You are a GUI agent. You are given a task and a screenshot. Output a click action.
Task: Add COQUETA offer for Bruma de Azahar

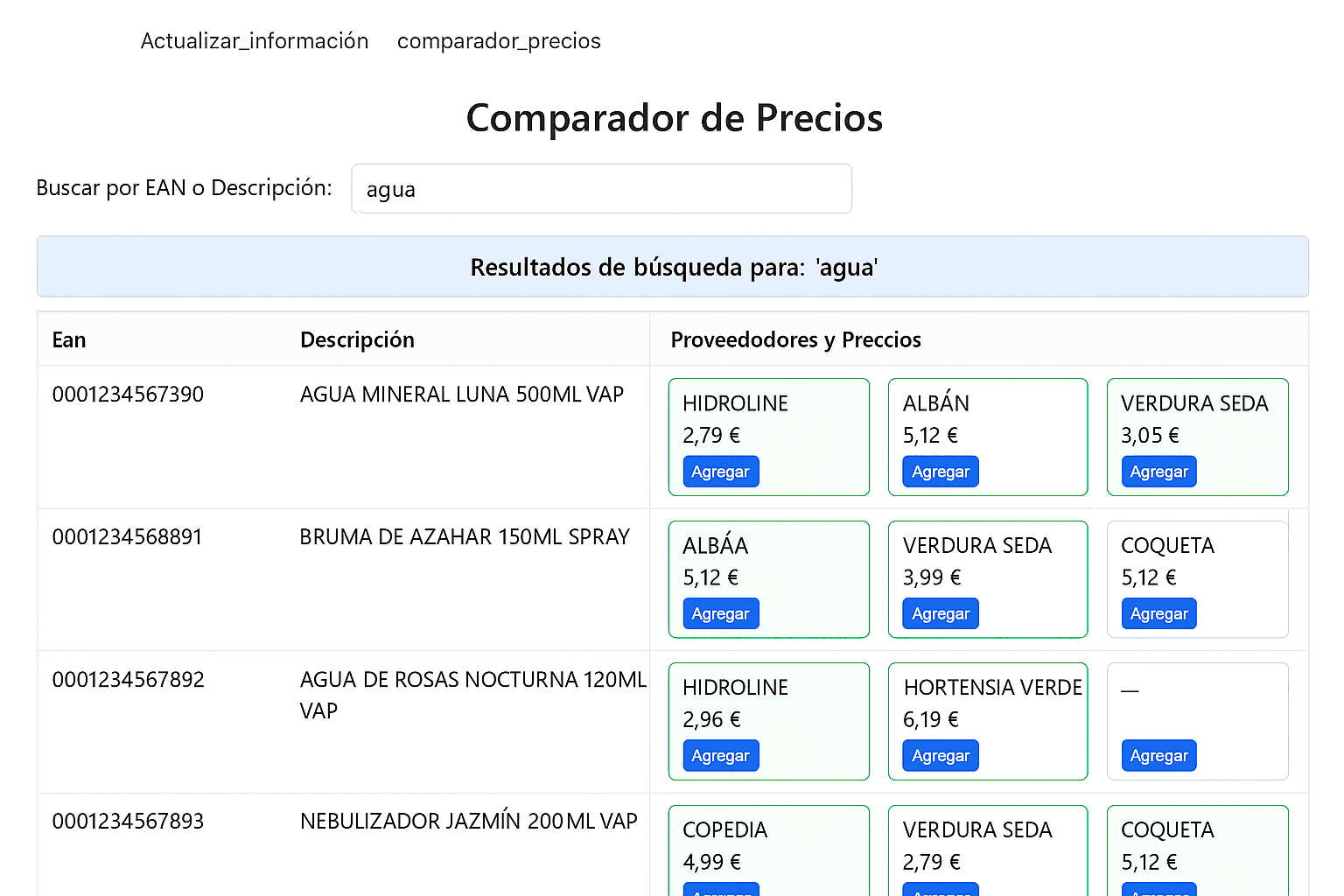coord(1158,614)
